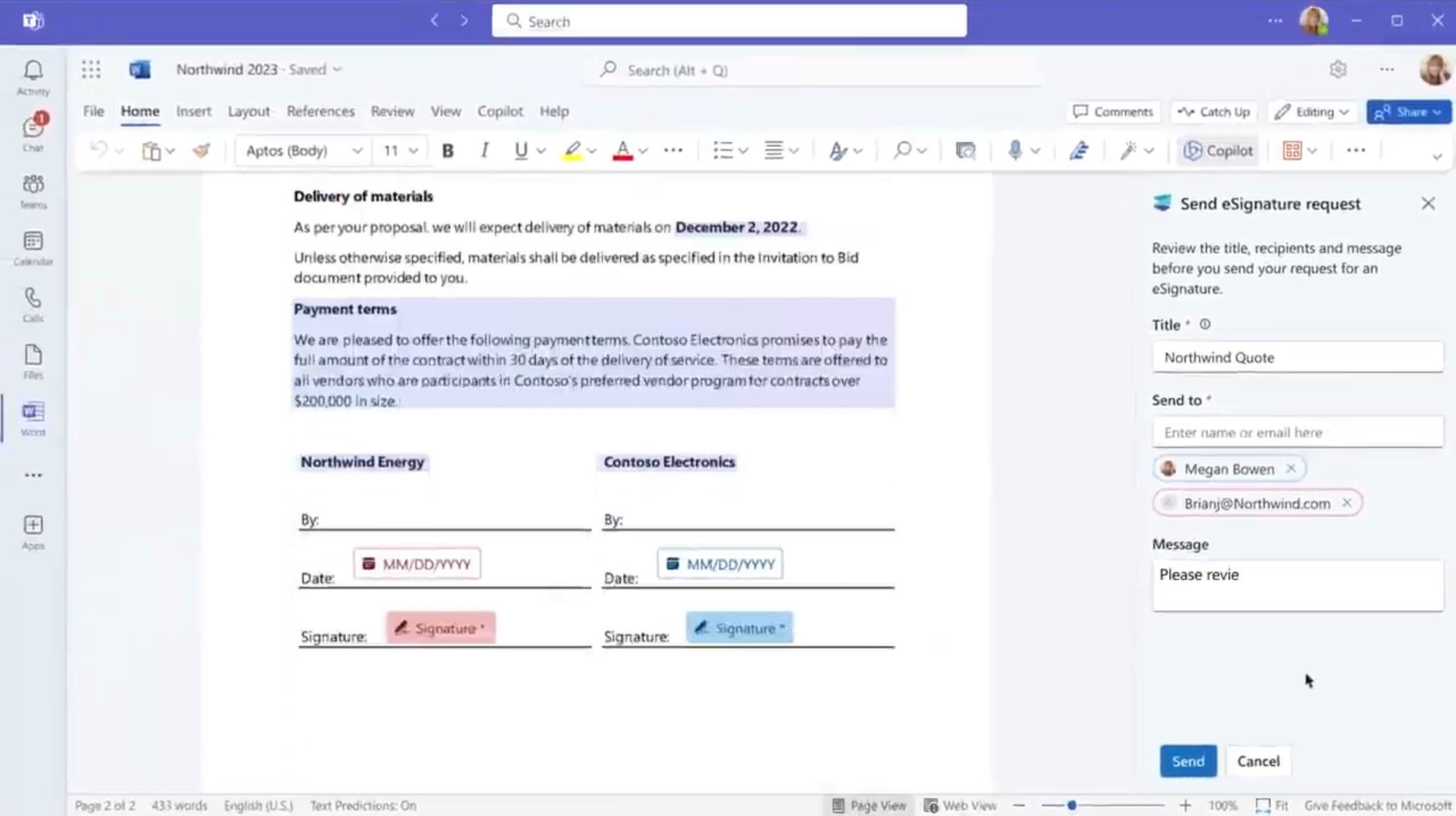Open Calls from the sidebar
Image resolution: width=1456 pixels, height=816 pixels.
click(33, 305)
